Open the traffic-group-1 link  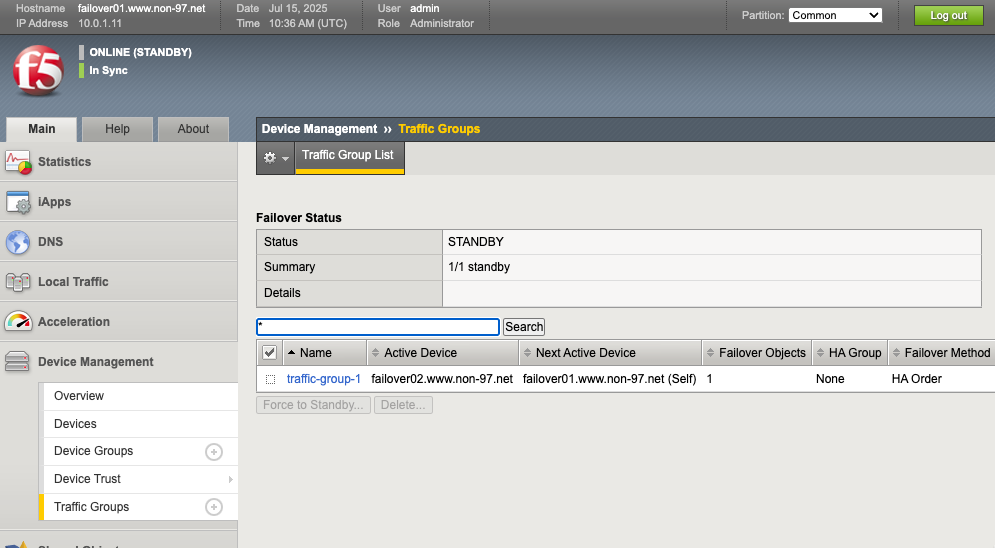(324, 379)
